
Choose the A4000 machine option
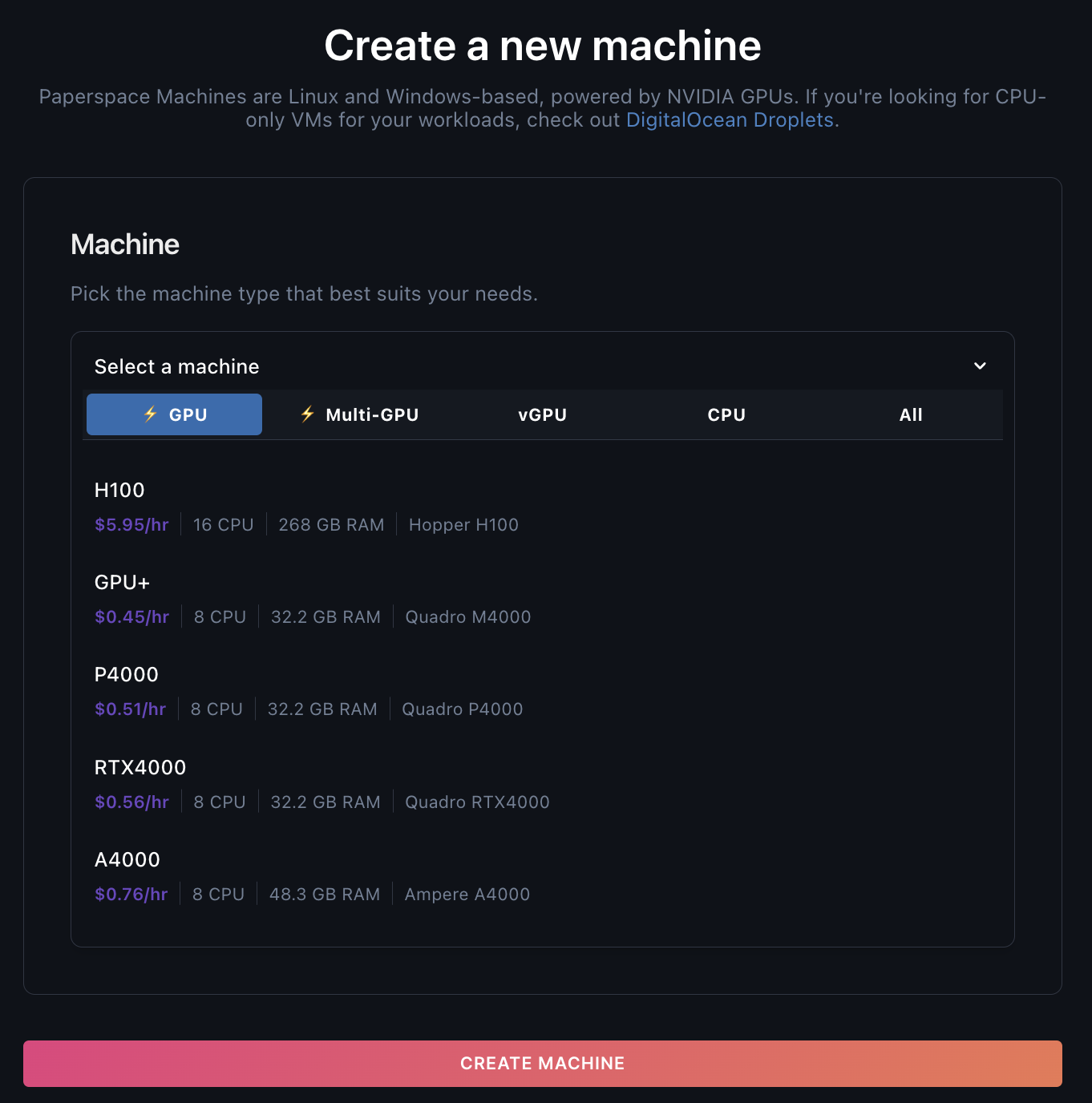(542, 877)
